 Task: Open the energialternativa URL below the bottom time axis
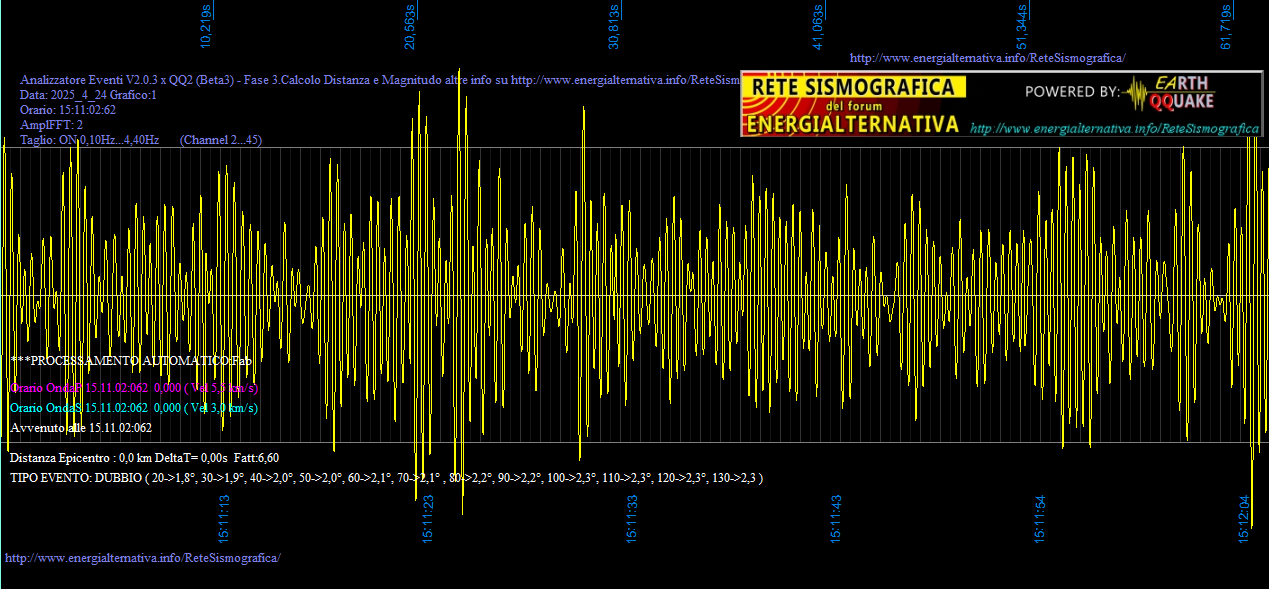pyautogui.click(x=143, y=557)
